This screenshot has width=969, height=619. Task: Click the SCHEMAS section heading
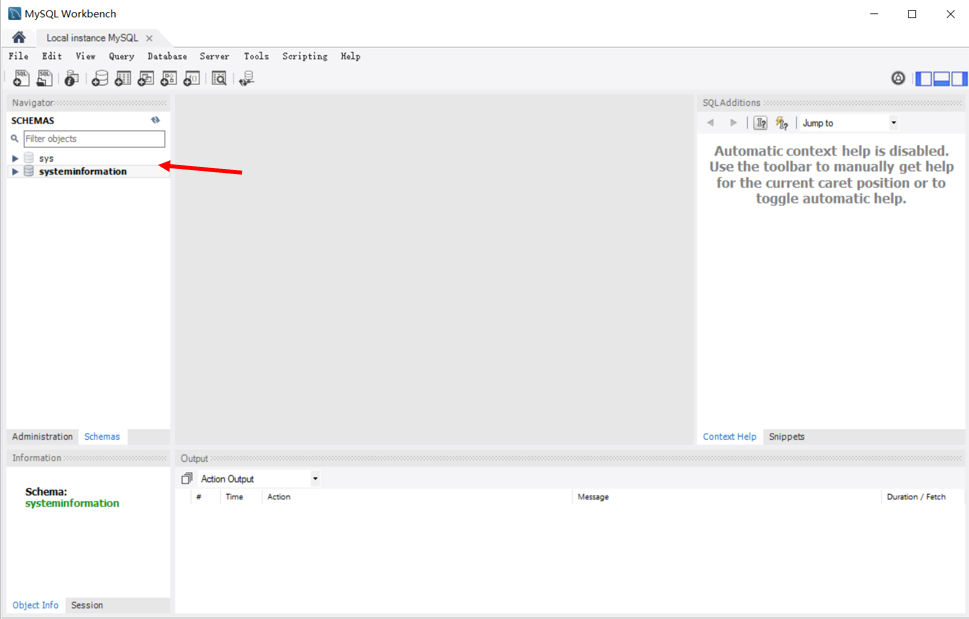point(33,120)
